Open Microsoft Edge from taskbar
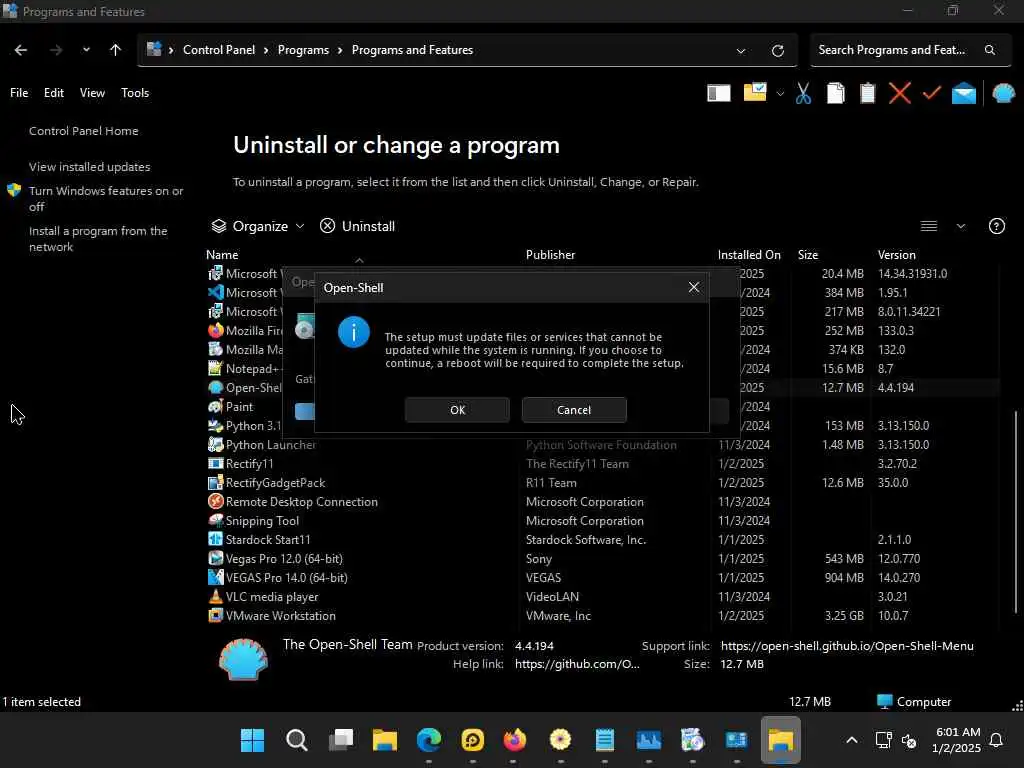This screenshot has height=768, width=1024. [428, 740]
